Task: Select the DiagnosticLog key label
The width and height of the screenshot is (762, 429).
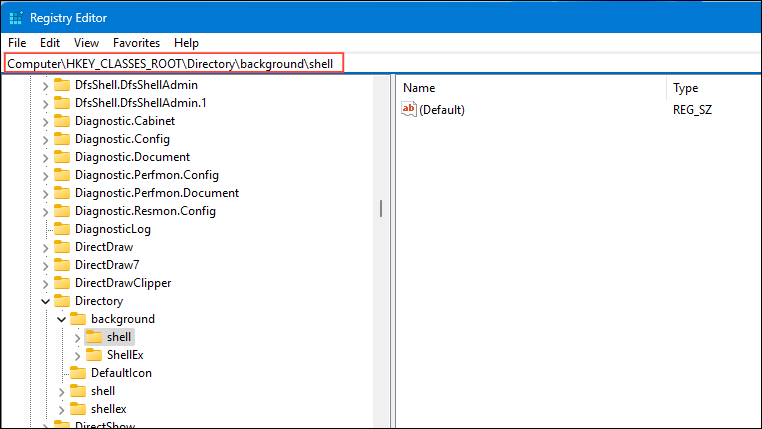Action: point(113,229)
